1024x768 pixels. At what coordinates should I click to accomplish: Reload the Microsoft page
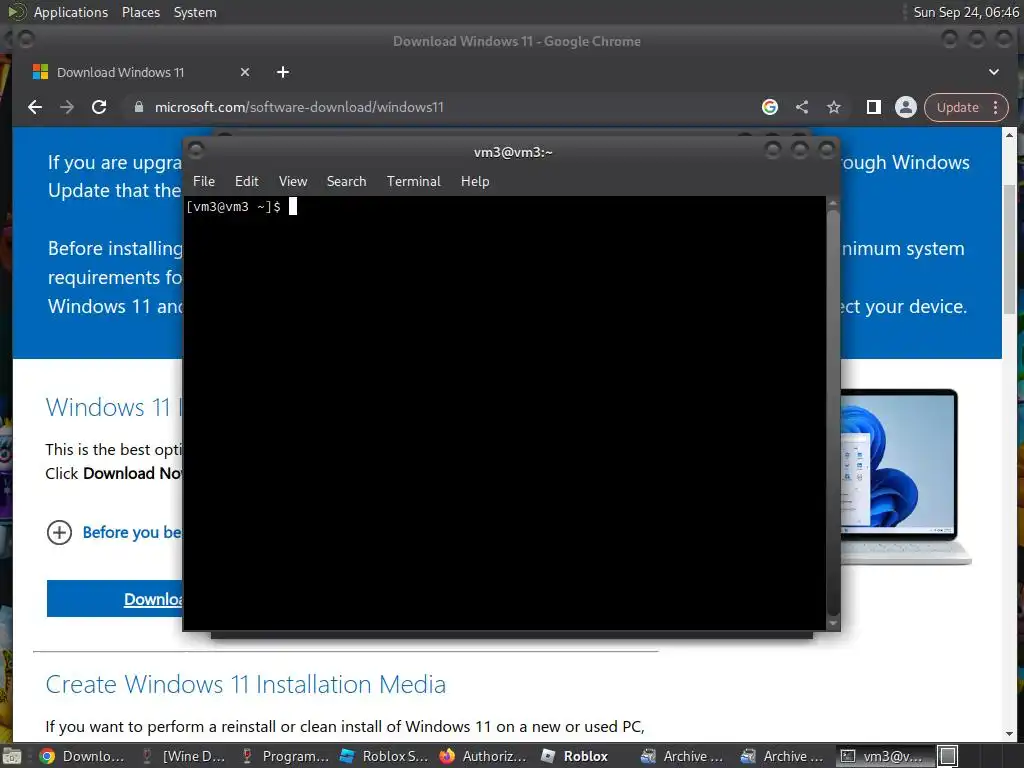tap(99, 107)
